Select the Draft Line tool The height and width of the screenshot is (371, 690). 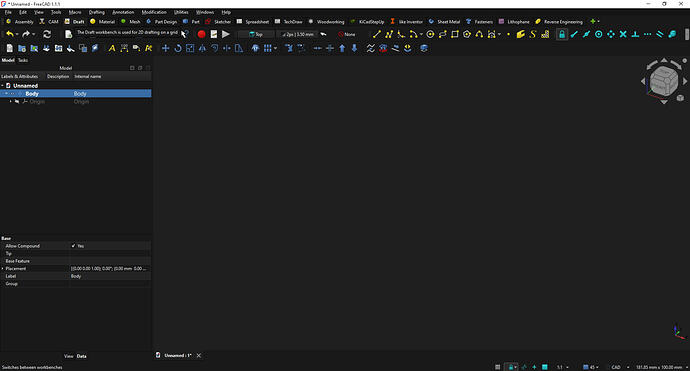pyautogui.click(x=377, y=34)
